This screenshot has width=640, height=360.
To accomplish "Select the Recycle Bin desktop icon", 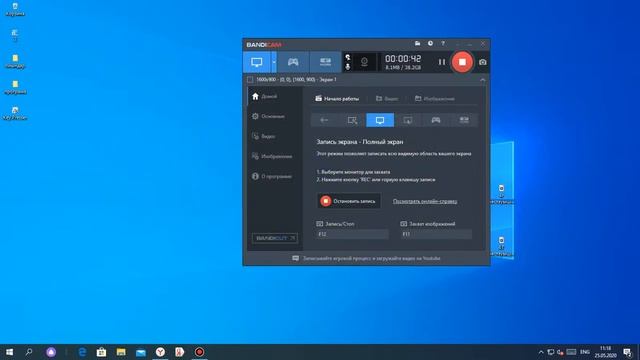I will (x=15, y=9).
